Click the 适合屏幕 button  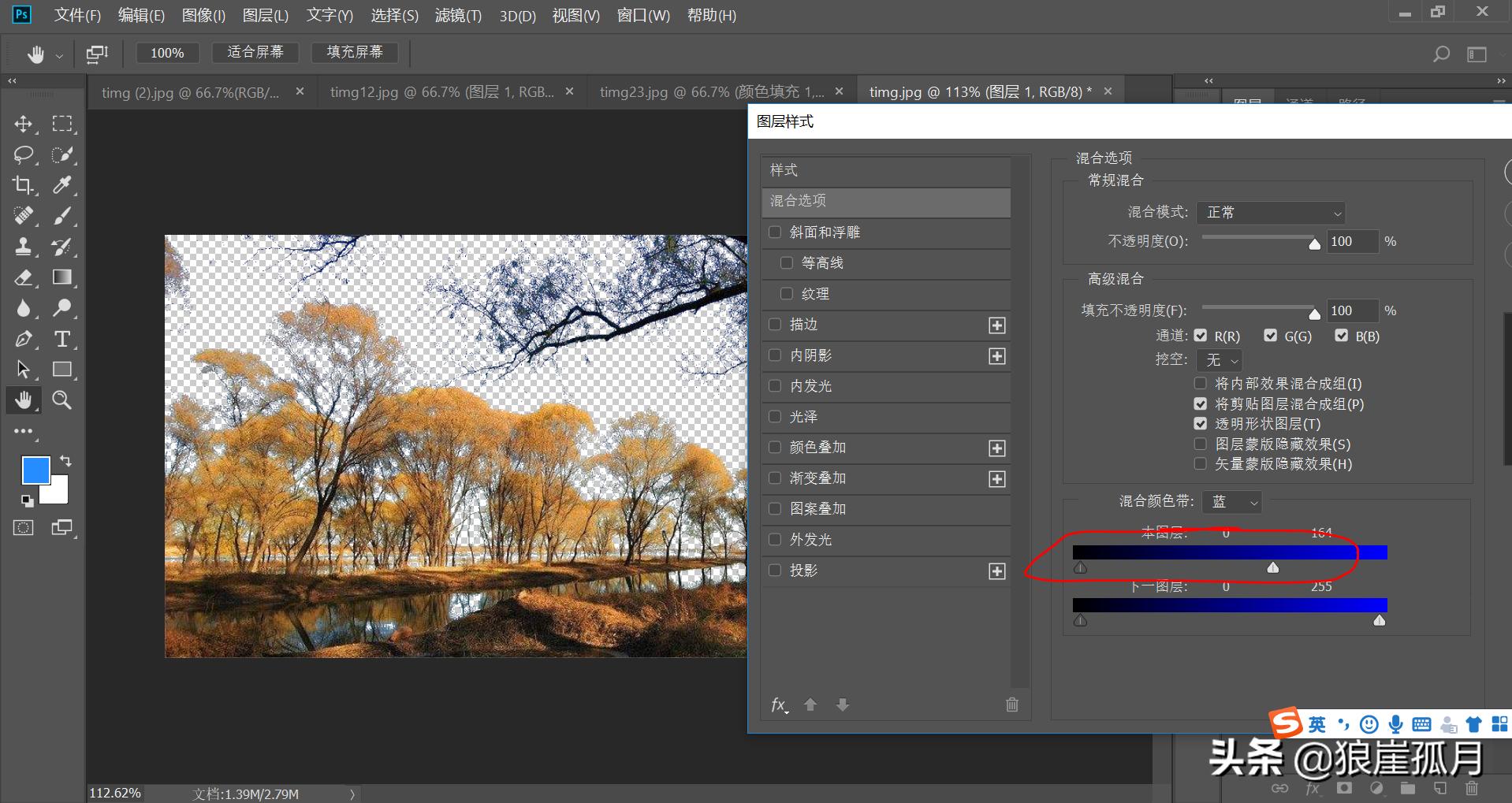(255, 52)
